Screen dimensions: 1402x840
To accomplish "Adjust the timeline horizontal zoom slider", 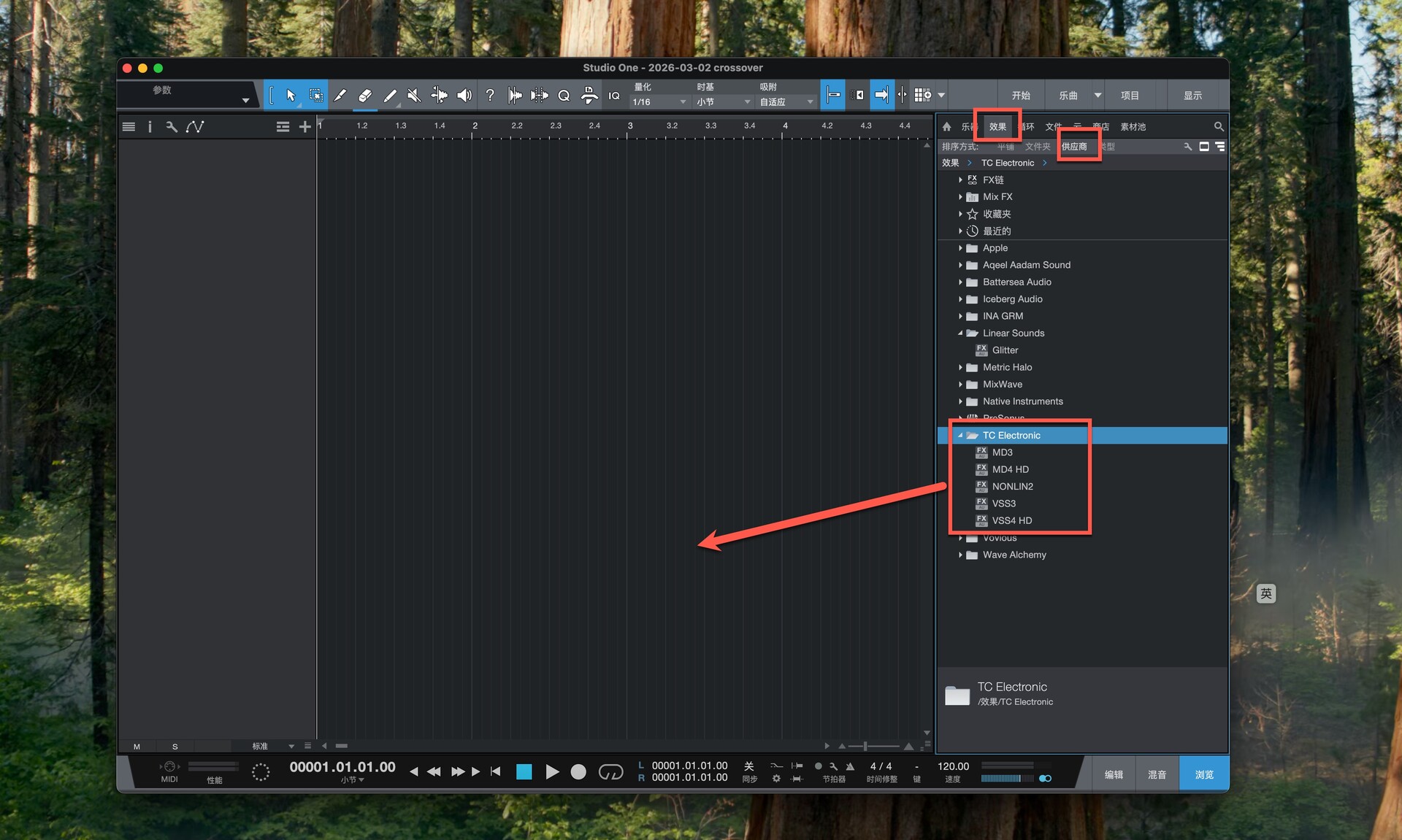I will 865,746.
